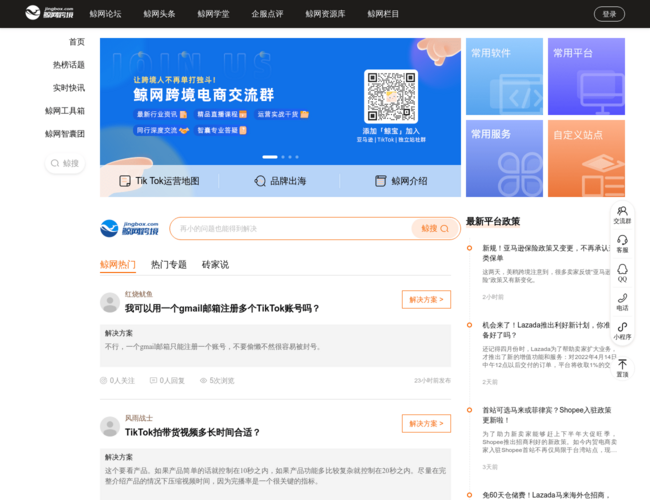Viewport: 650px width, 500px height.
Task: Open Tik Tok运营地图 link below banner
Action: (159, 181)
